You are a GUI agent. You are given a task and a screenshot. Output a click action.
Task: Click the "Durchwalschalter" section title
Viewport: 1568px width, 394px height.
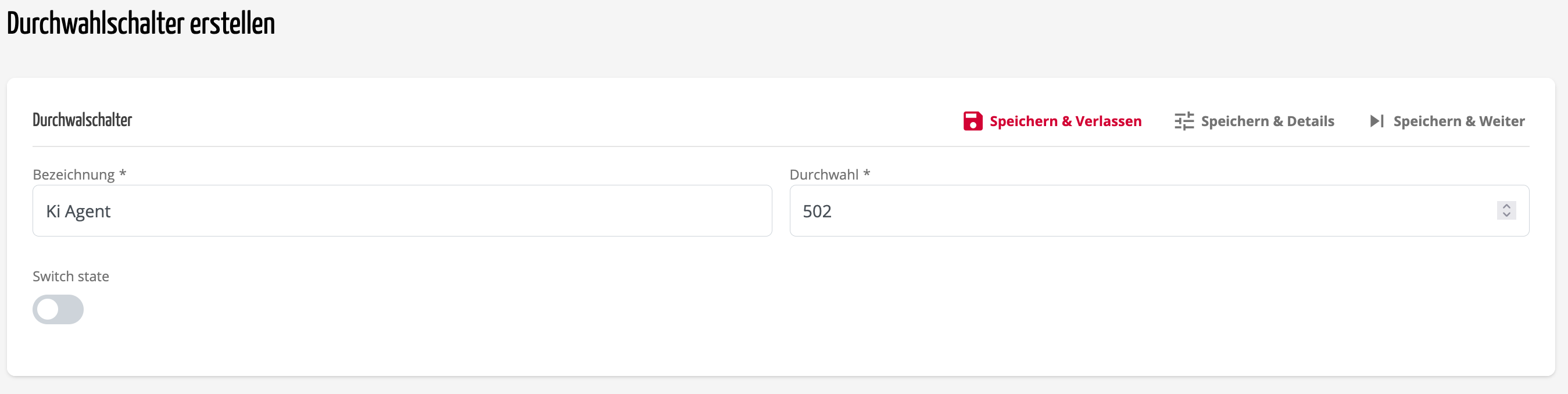pos(82,120)
